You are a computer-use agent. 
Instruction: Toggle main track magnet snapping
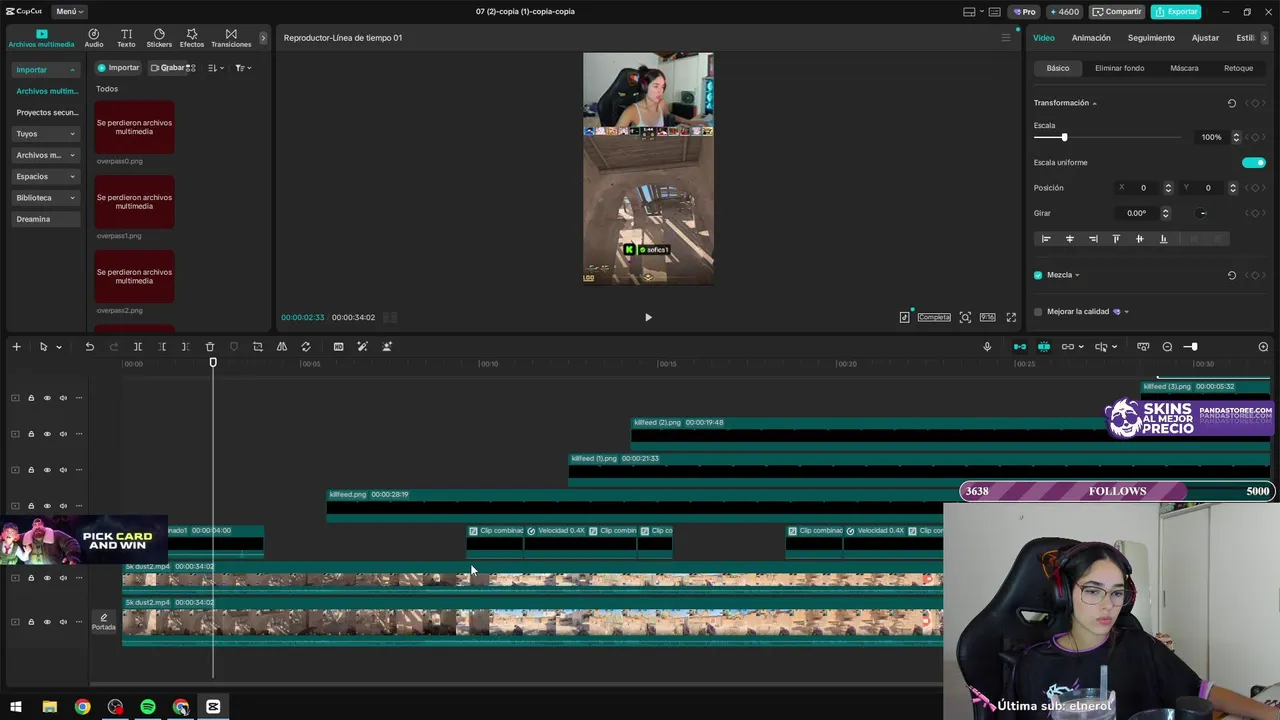[1020, 347]
